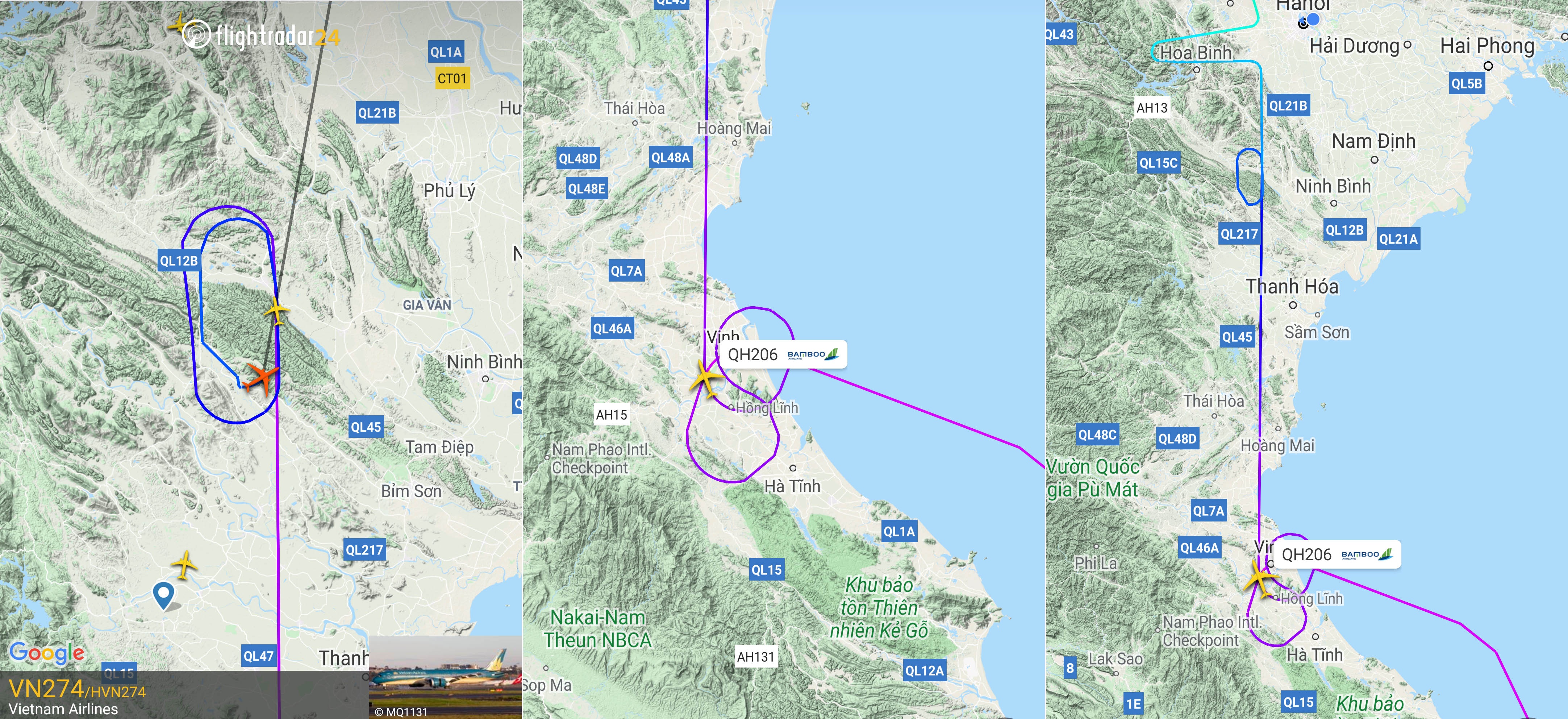This screenshot has width=1568, height=719.
Task: Click the Thanh Hóa city label in right map
Action: click(x=1292, y=286)
